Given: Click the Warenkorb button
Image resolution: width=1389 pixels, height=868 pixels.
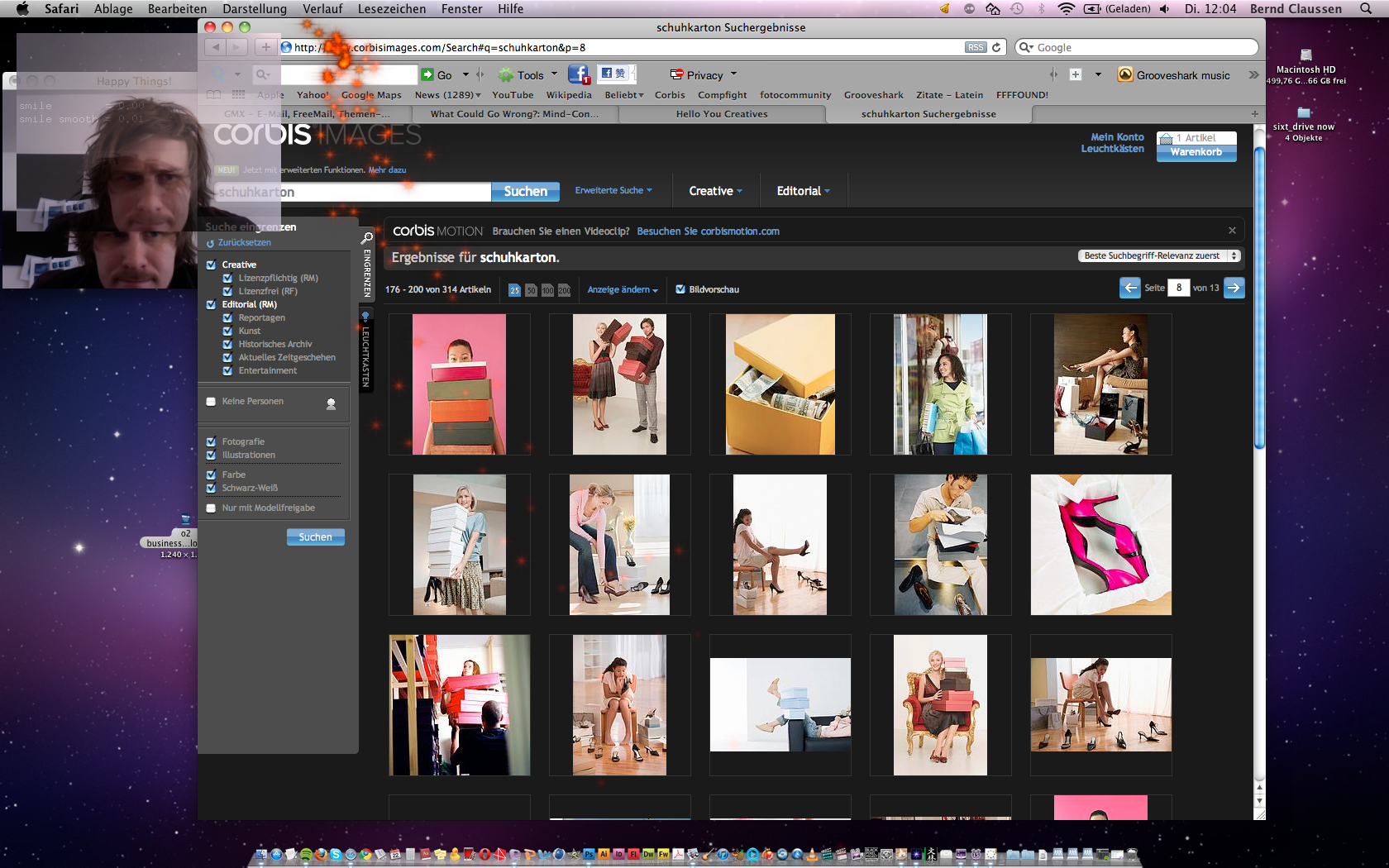Looking at the screenshot, I should click(1196, 152).
